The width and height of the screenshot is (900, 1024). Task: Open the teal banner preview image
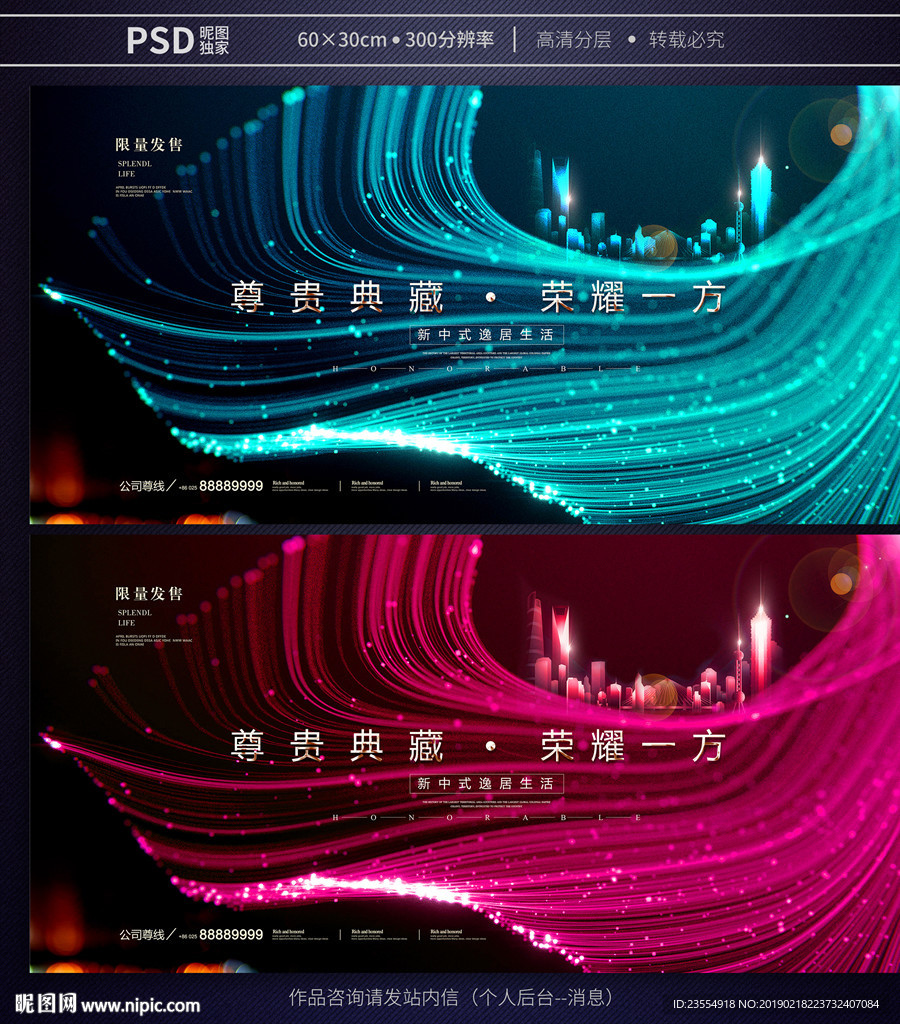(x=464, y=304)
